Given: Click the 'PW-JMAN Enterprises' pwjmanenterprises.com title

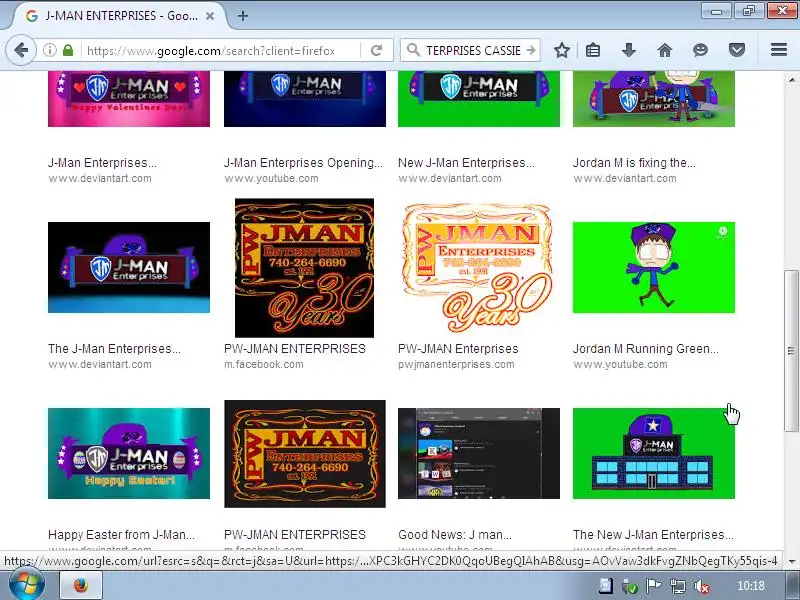Looking at the screenshot, I should (458, 348).
